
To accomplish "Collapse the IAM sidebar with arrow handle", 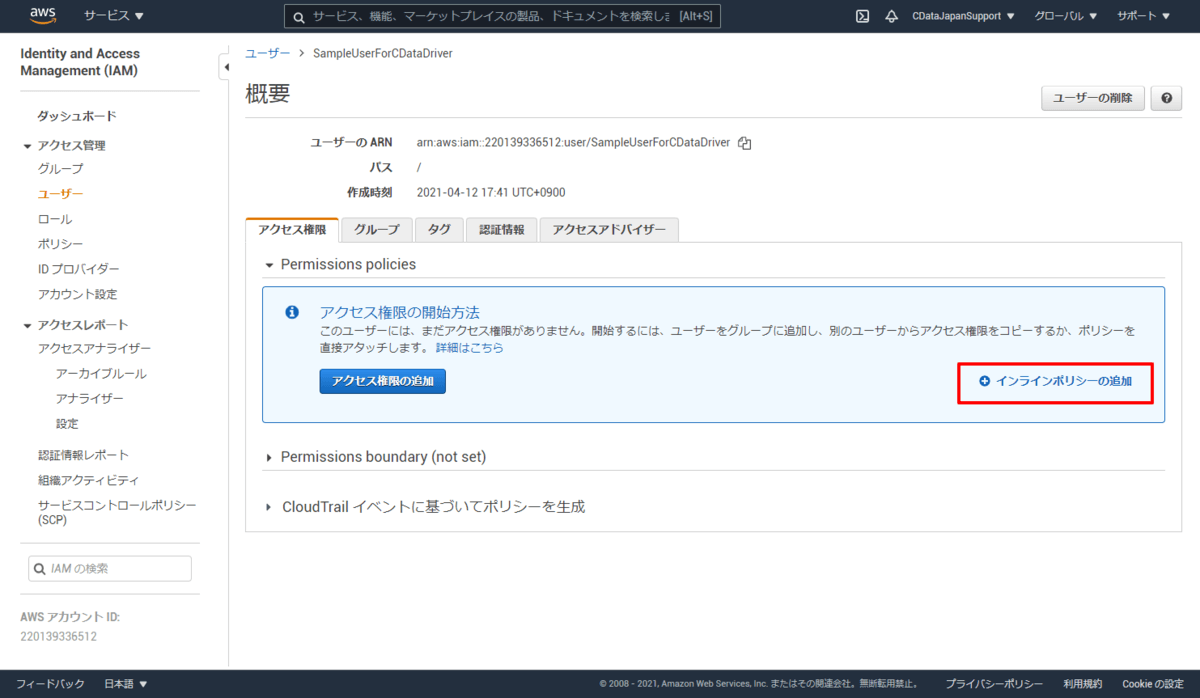I will pos(225,67).
